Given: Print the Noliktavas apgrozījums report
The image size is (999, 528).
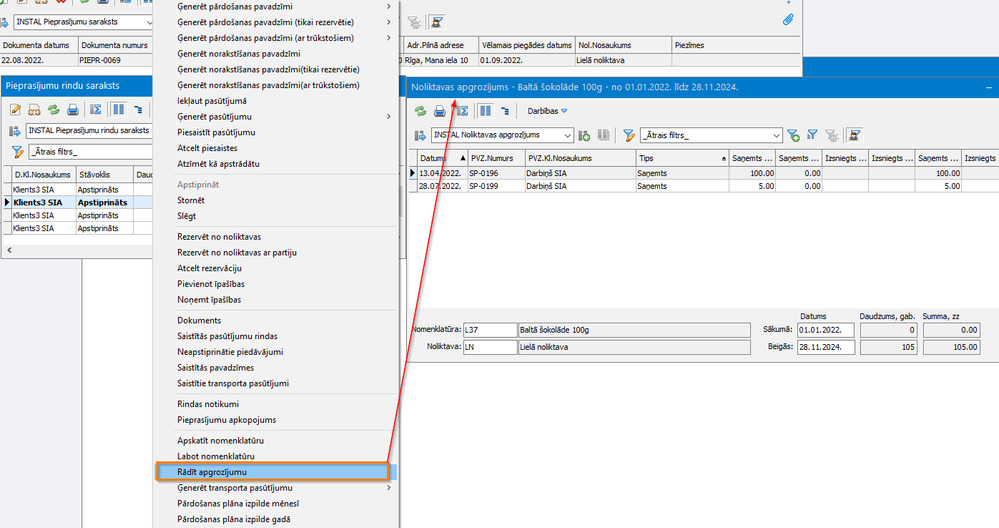Looking at the screenshot, I should click(x=440, y=111).
